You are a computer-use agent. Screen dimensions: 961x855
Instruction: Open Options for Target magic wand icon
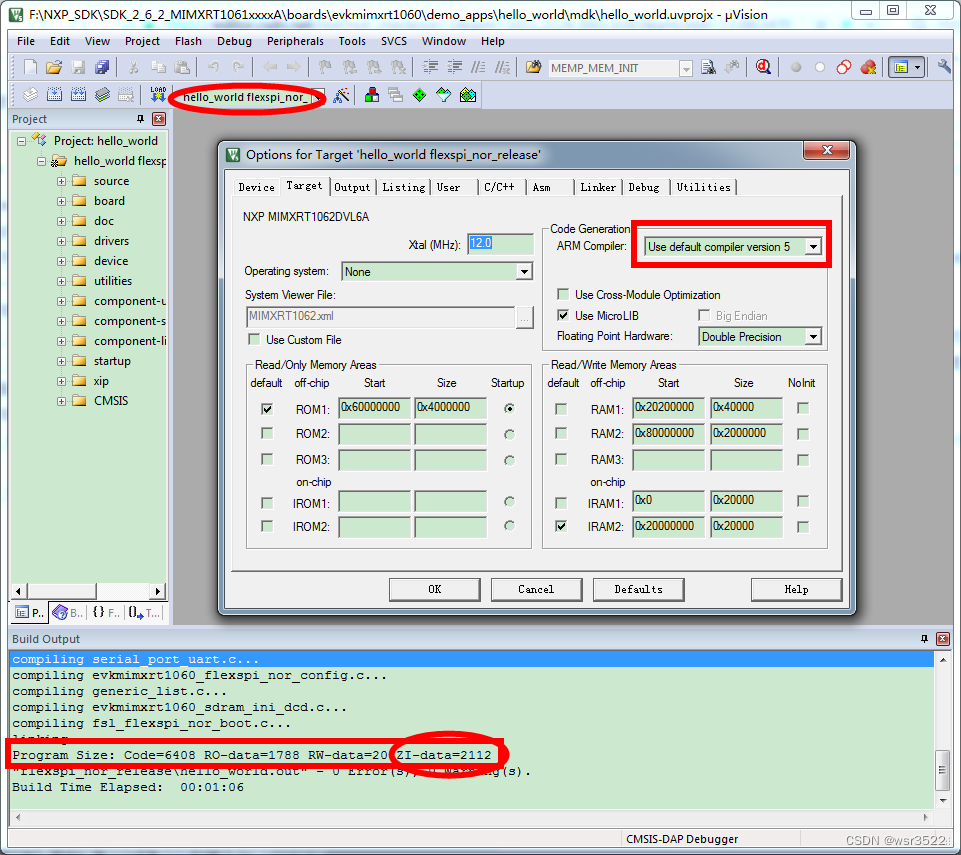pyautogui.click(x=341, y=95)
